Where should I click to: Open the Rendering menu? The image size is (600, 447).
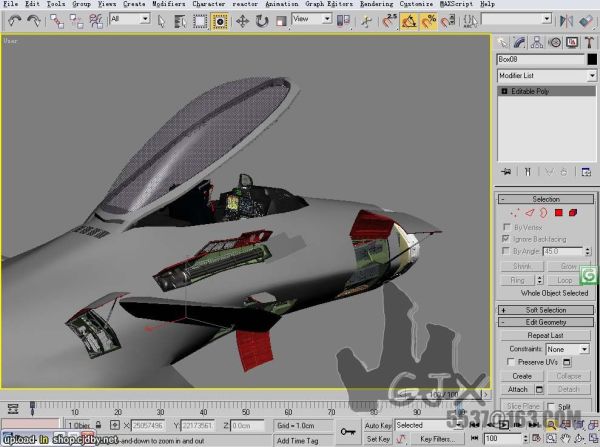[376, 4]
